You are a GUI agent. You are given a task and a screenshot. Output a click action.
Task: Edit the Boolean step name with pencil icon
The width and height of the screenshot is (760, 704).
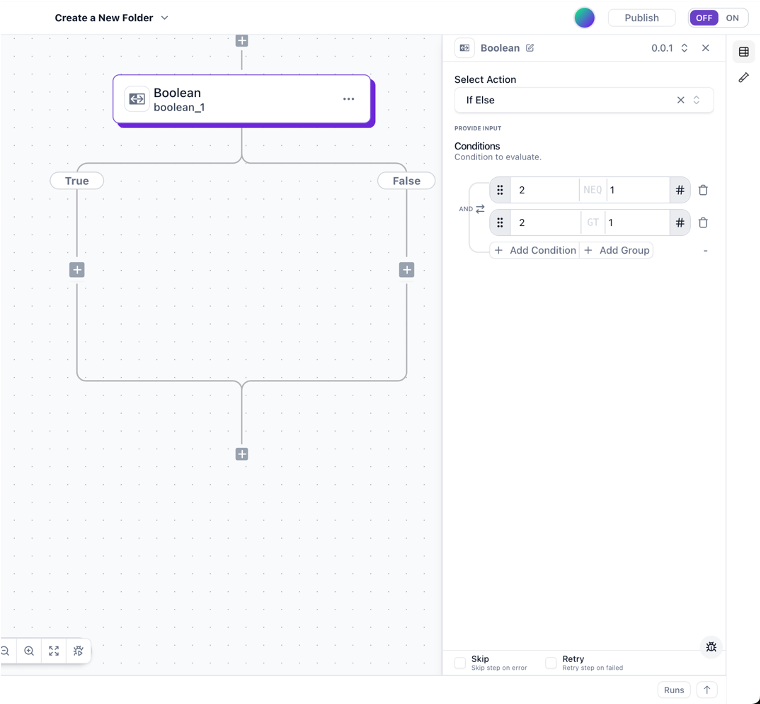tap(530, 48)
